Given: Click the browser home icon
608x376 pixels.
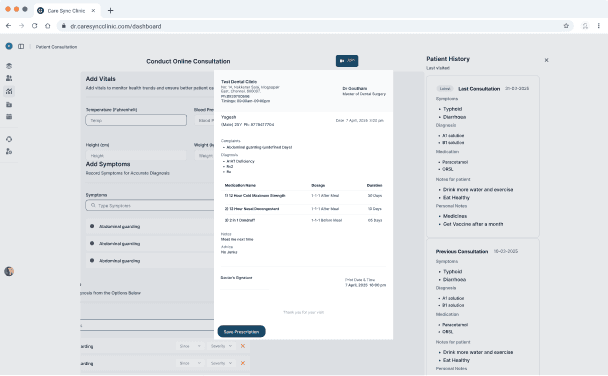Looking at the screenshot, I should pyautogui.click(x=47, y=26).
